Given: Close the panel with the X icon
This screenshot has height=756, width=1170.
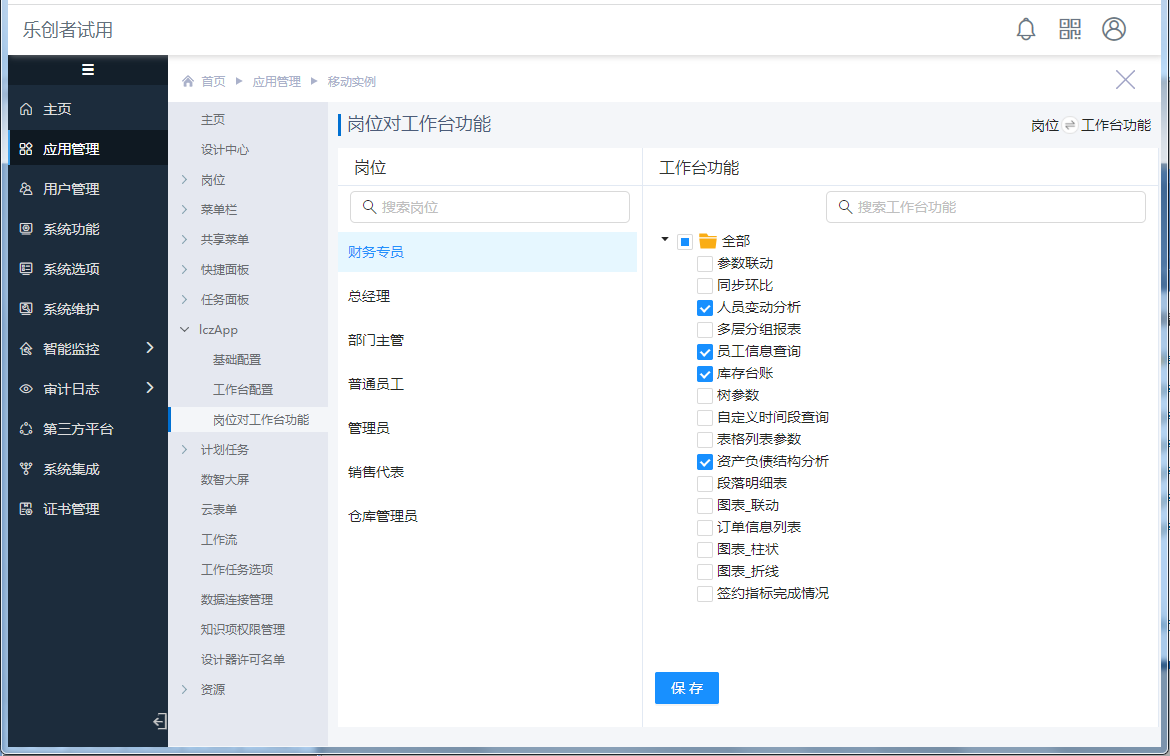Looking at the screenshot, I should 1125,80.
